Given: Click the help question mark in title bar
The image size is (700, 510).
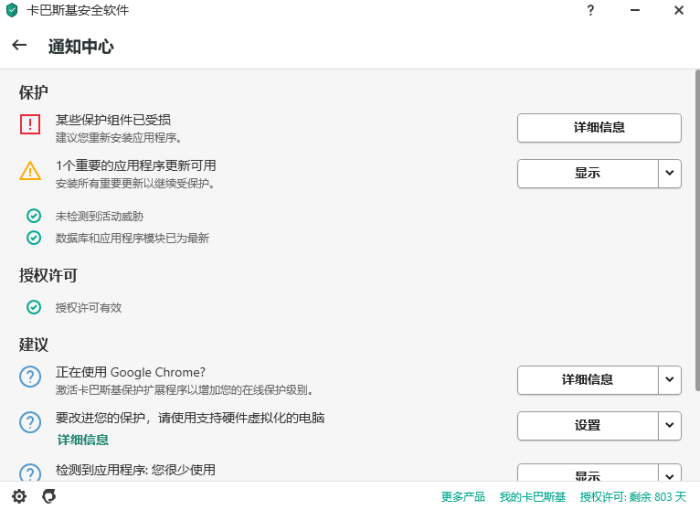Looking at the screenshot, I should pos(590,10).
